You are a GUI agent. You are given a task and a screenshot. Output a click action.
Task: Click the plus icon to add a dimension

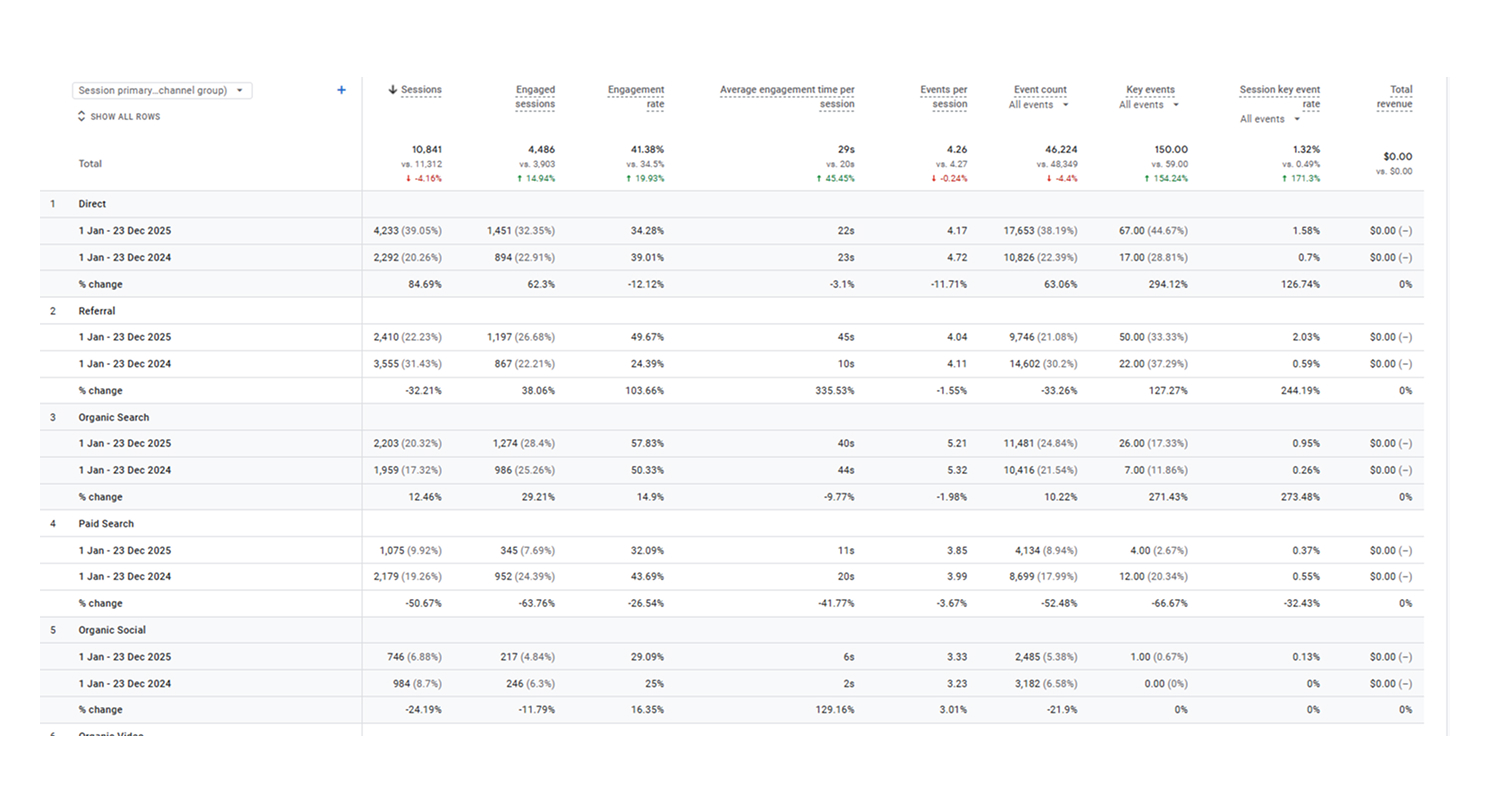click(341, 90)
